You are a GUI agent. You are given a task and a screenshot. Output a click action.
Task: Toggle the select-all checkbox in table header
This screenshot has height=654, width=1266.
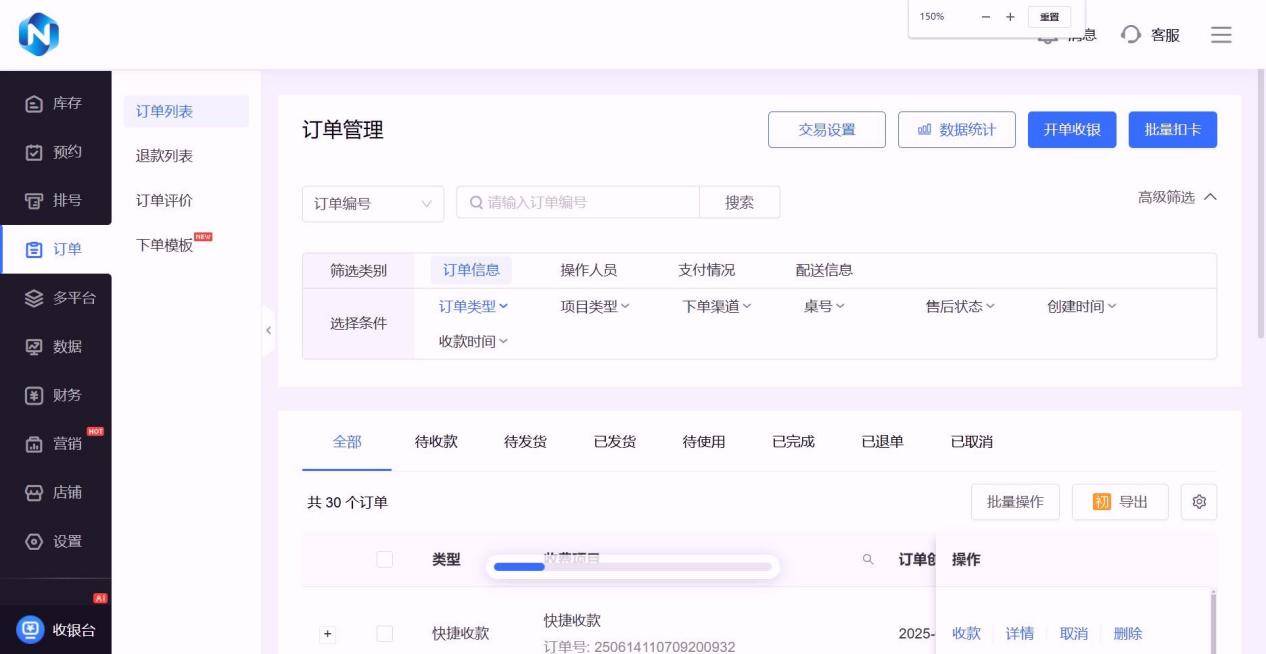tap(385, 560)
